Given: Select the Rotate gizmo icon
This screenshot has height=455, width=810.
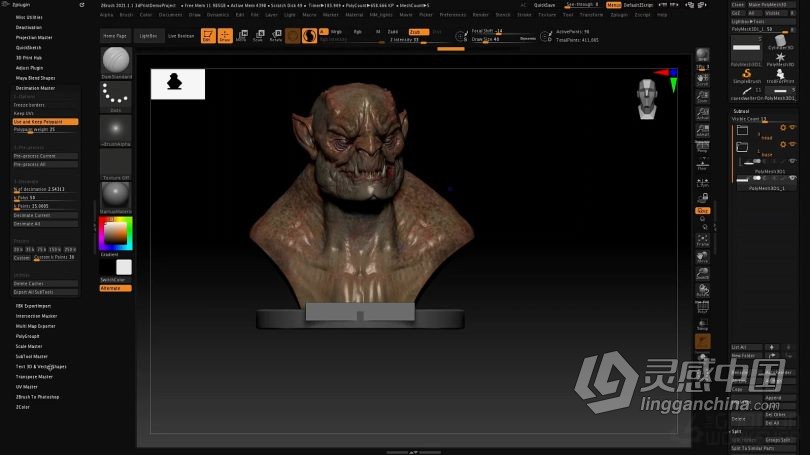Looking at the screenshot, I should 276,36.
